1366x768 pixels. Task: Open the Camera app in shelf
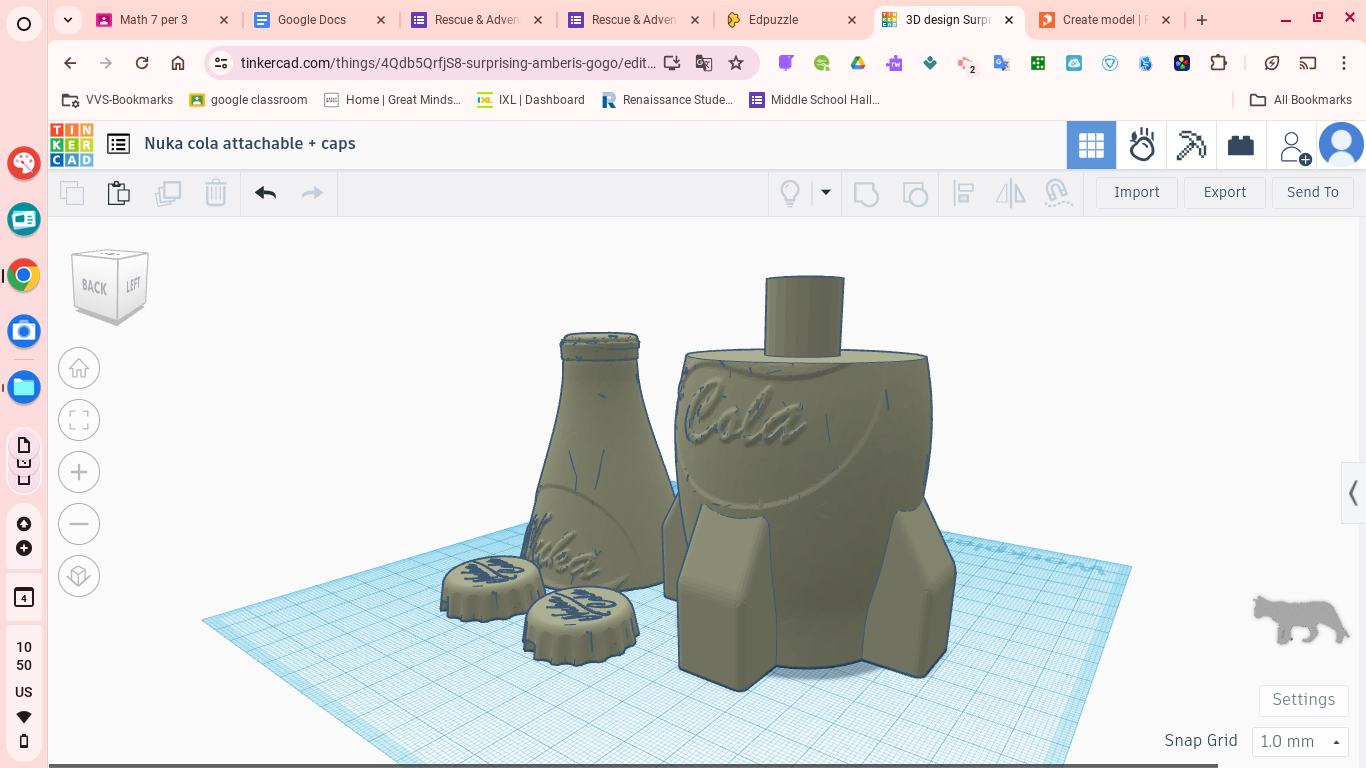(24, 331)
